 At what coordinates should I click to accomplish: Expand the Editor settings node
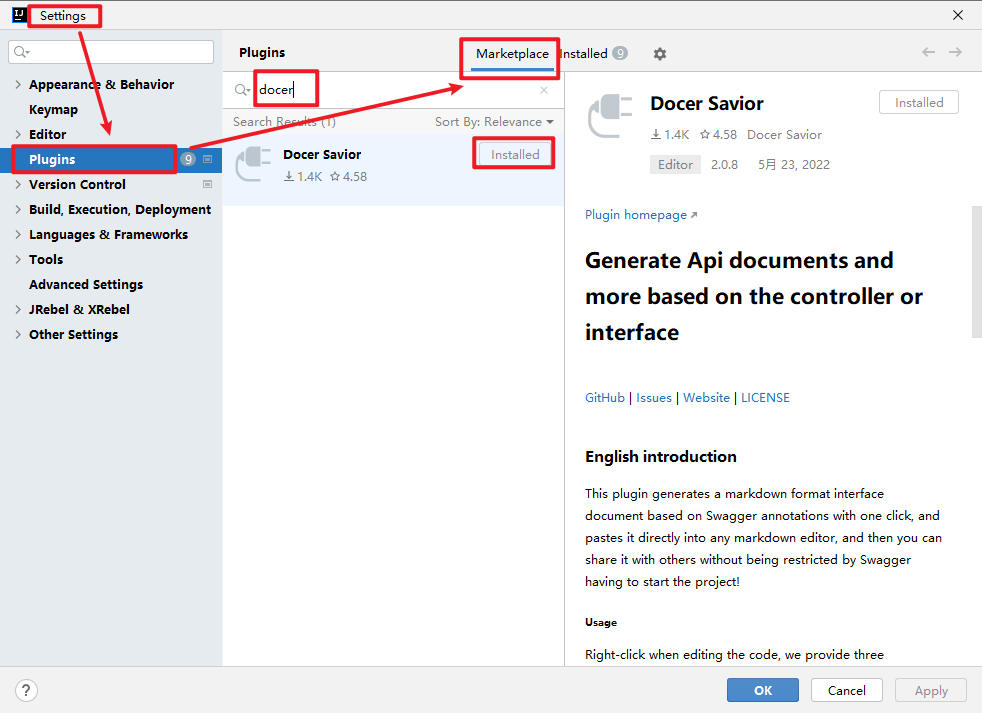tap(18, 134)
